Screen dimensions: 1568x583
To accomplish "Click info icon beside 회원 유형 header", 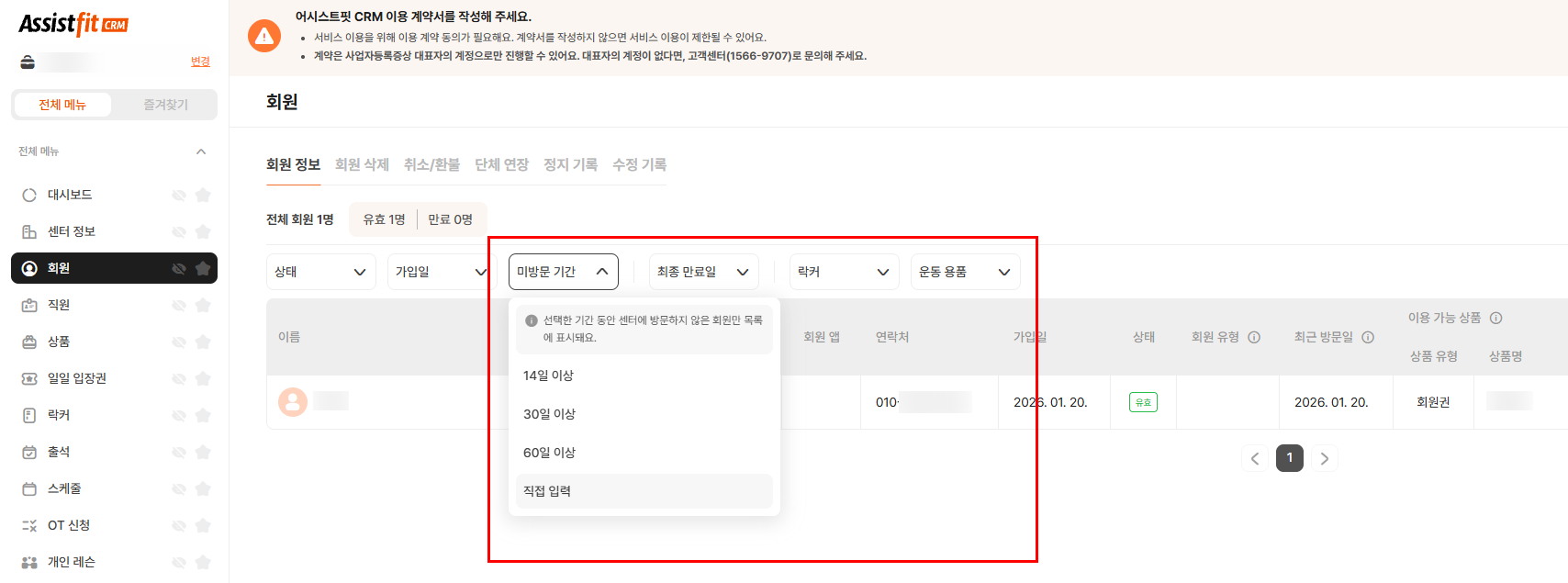I will (1254, 337).
